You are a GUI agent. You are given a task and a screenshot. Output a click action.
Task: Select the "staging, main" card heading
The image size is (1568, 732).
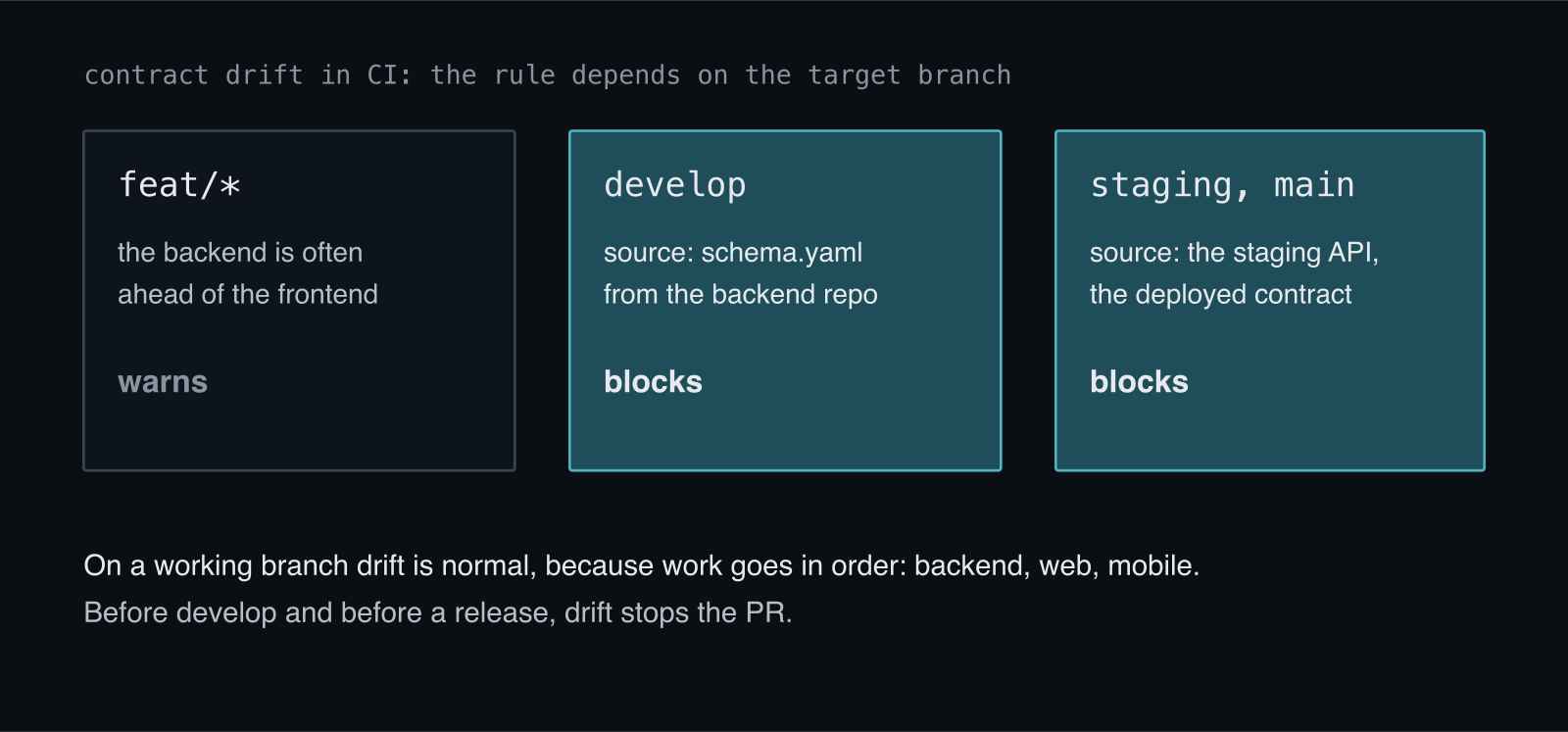(1222, 185)
